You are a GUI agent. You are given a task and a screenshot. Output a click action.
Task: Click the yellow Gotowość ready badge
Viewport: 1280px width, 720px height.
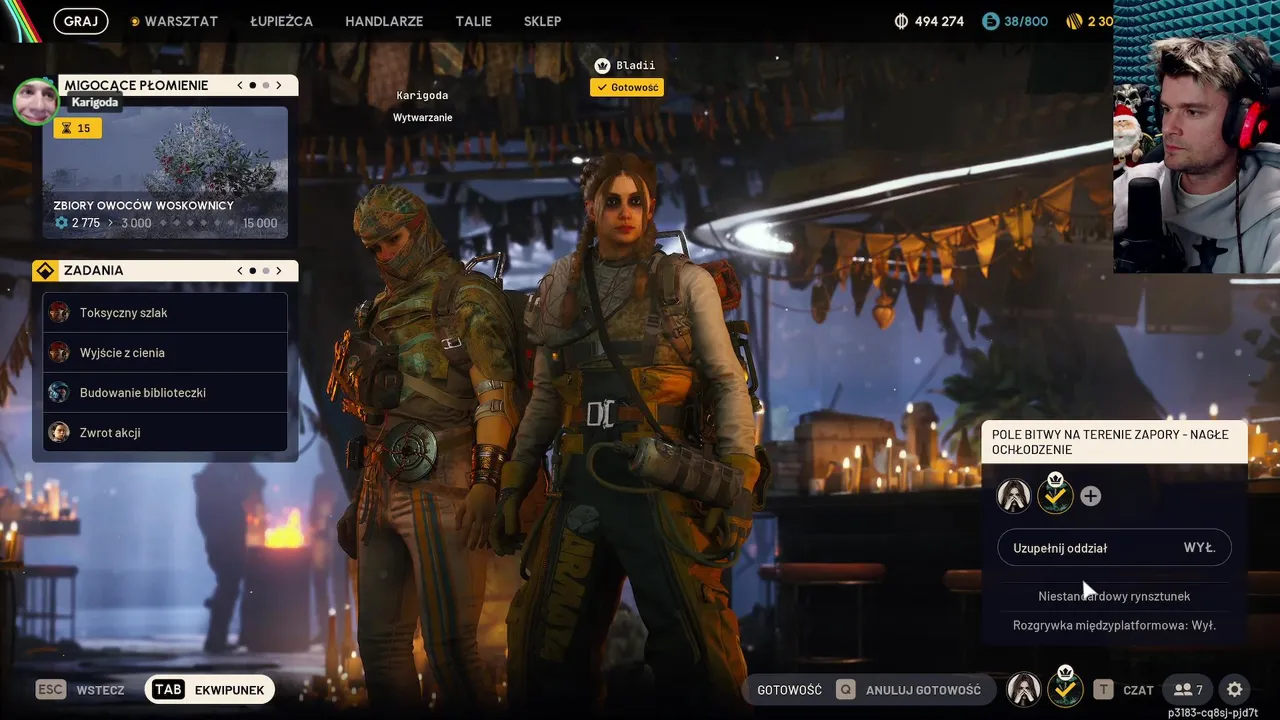(x=627, y=88)
